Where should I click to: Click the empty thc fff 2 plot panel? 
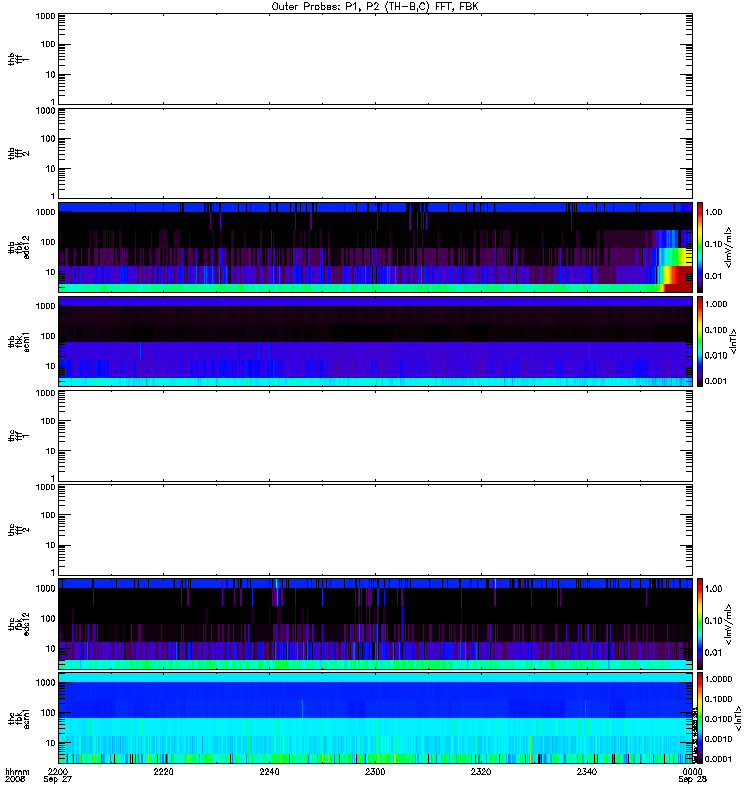click(376, 530)
